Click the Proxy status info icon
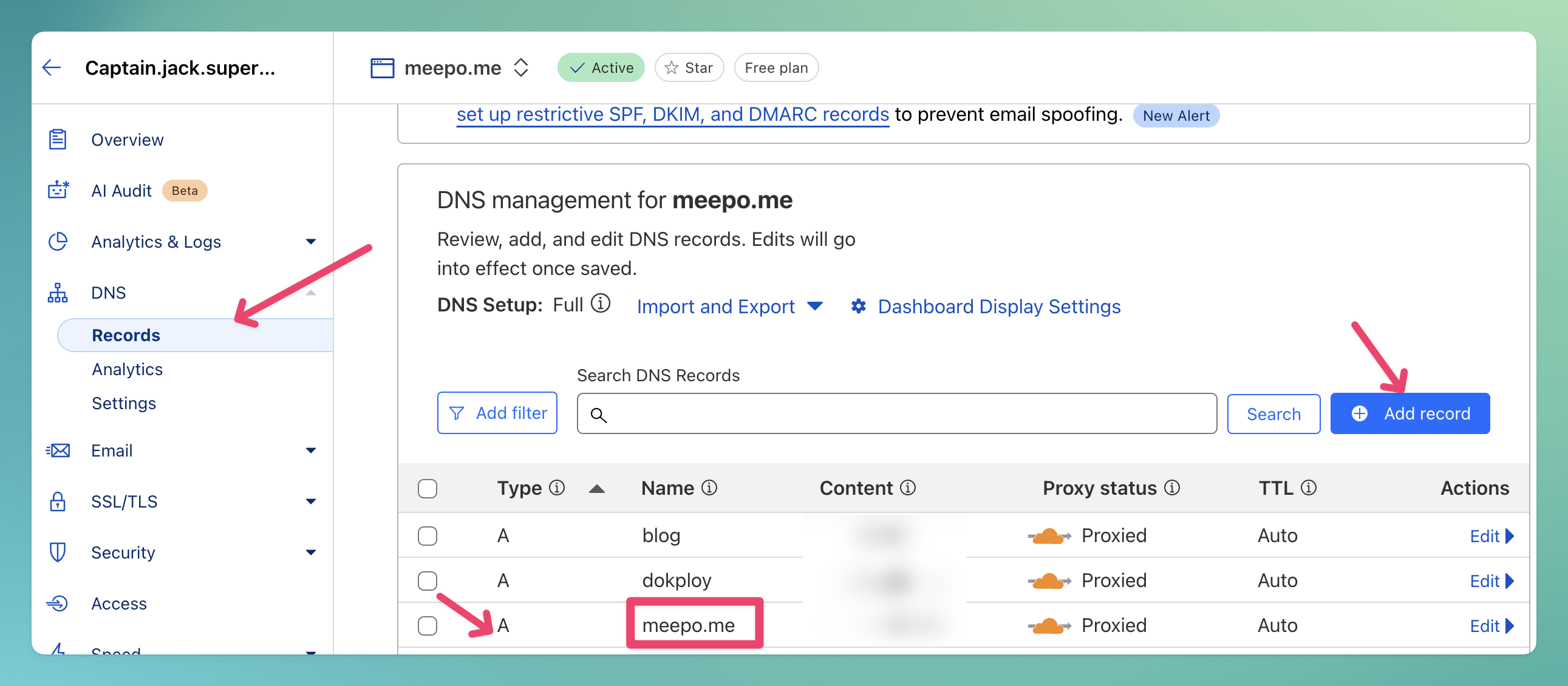 coord(1171,487)
